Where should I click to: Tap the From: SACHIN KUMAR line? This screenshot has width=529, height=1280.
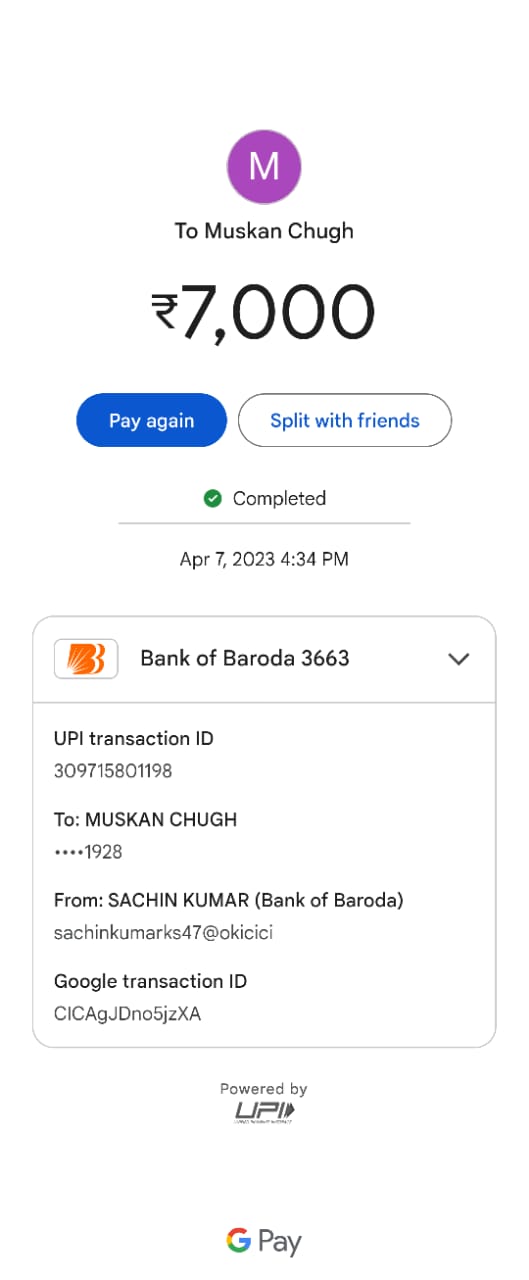pos(229,900)
